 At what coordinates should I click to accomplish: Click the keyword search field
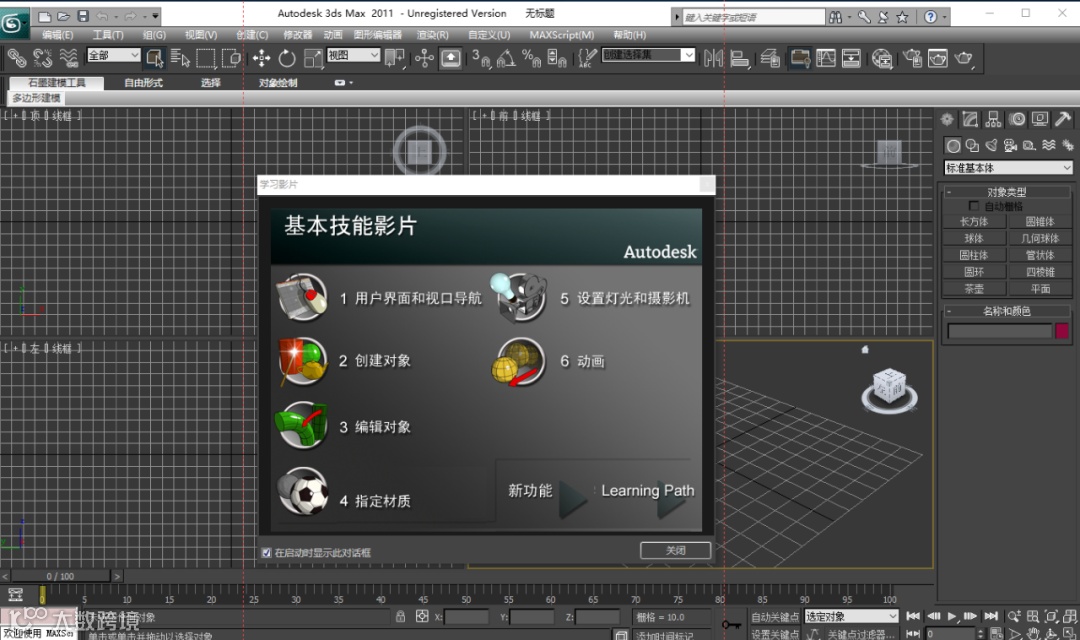(753, 17)
